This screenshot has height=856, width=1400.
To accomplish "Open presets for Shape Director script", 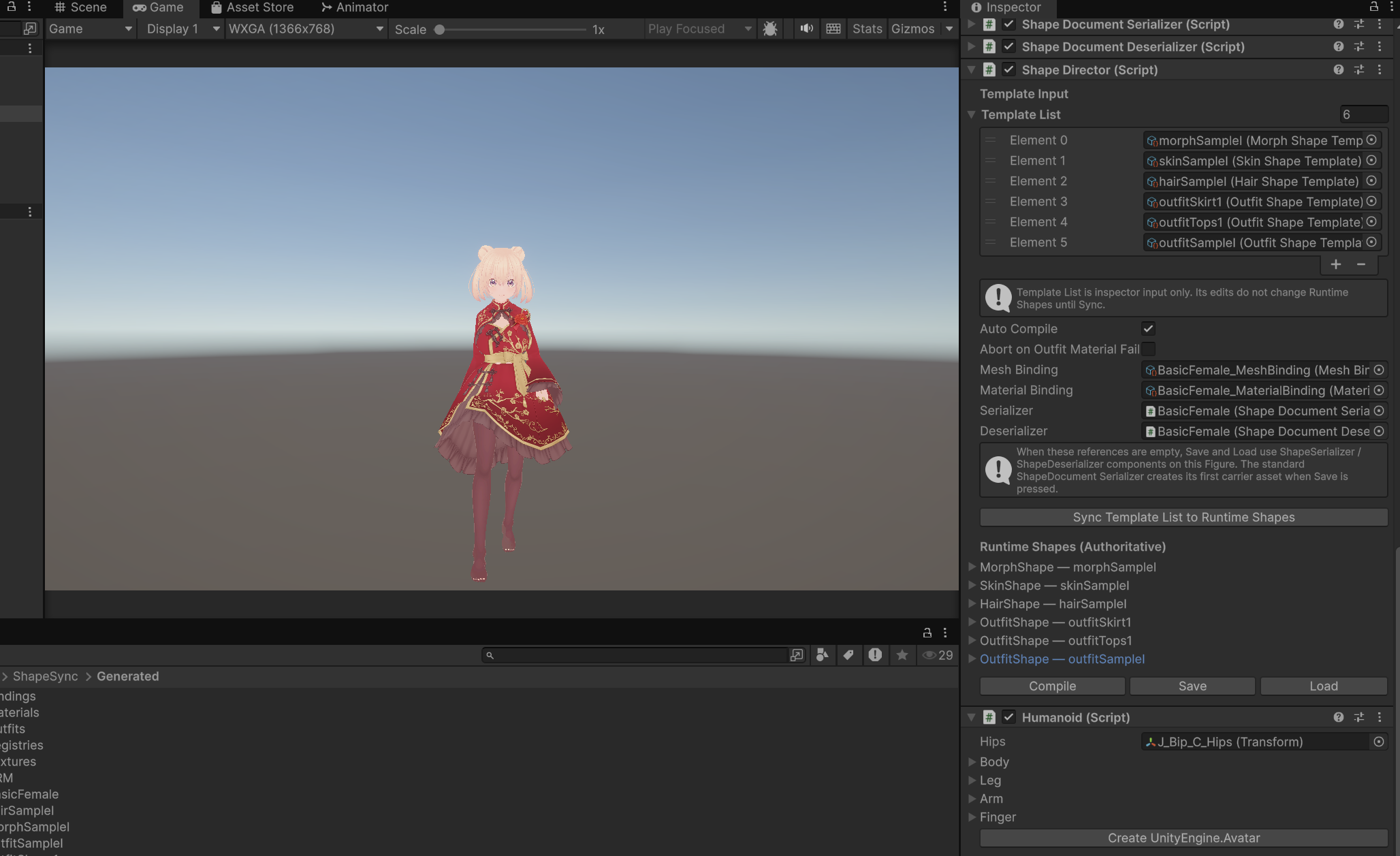I will pos(1359,69).
